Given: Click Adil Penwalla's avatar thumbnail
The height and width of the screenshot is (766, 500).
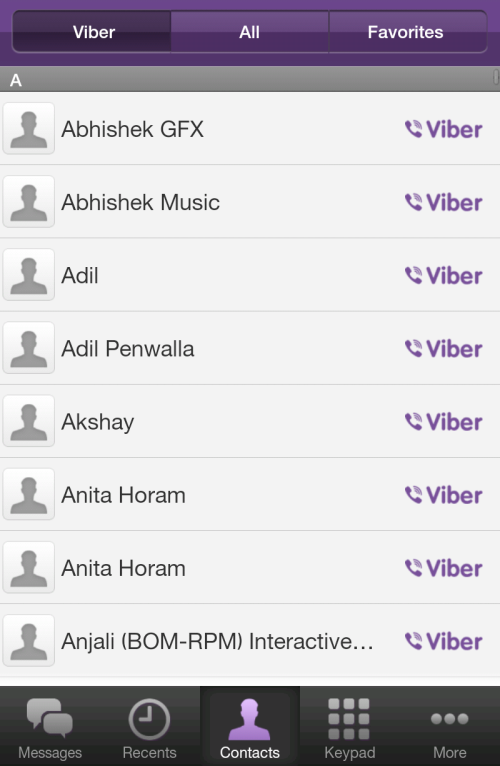Looking at the screenshot, I should (29, 348).
